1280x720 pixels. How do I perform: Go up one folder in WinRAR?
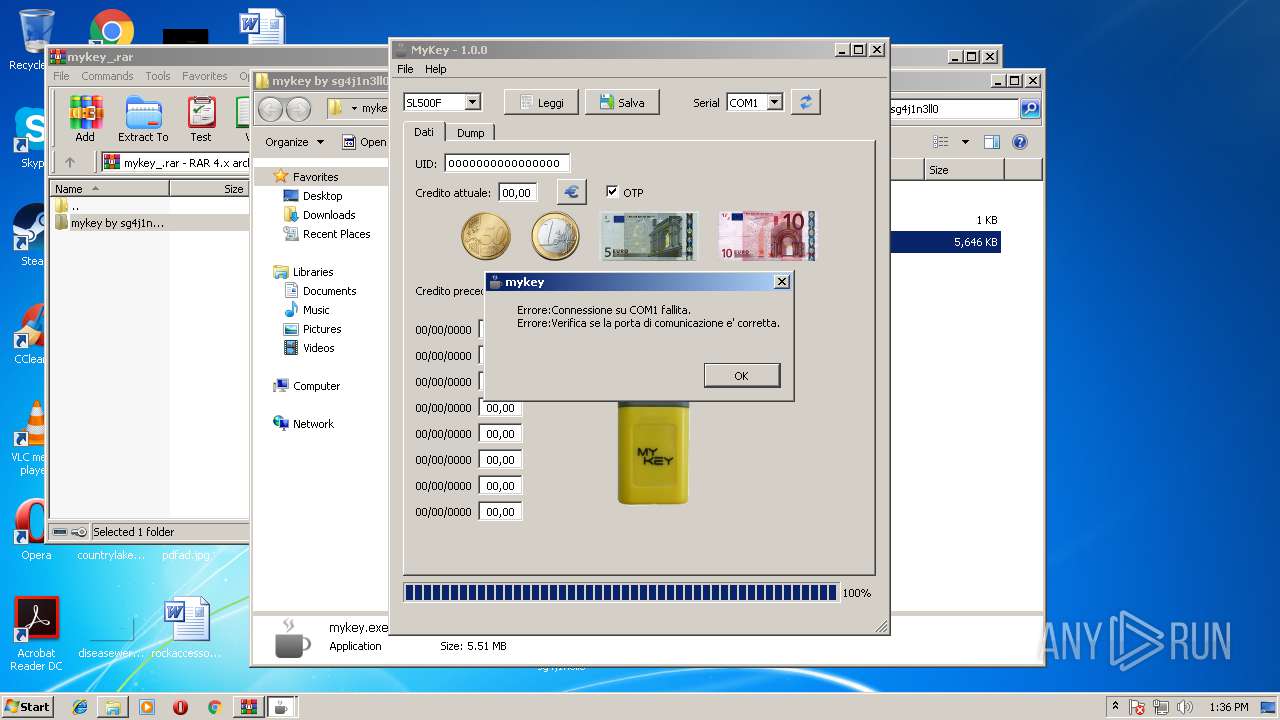click(70, 162)
